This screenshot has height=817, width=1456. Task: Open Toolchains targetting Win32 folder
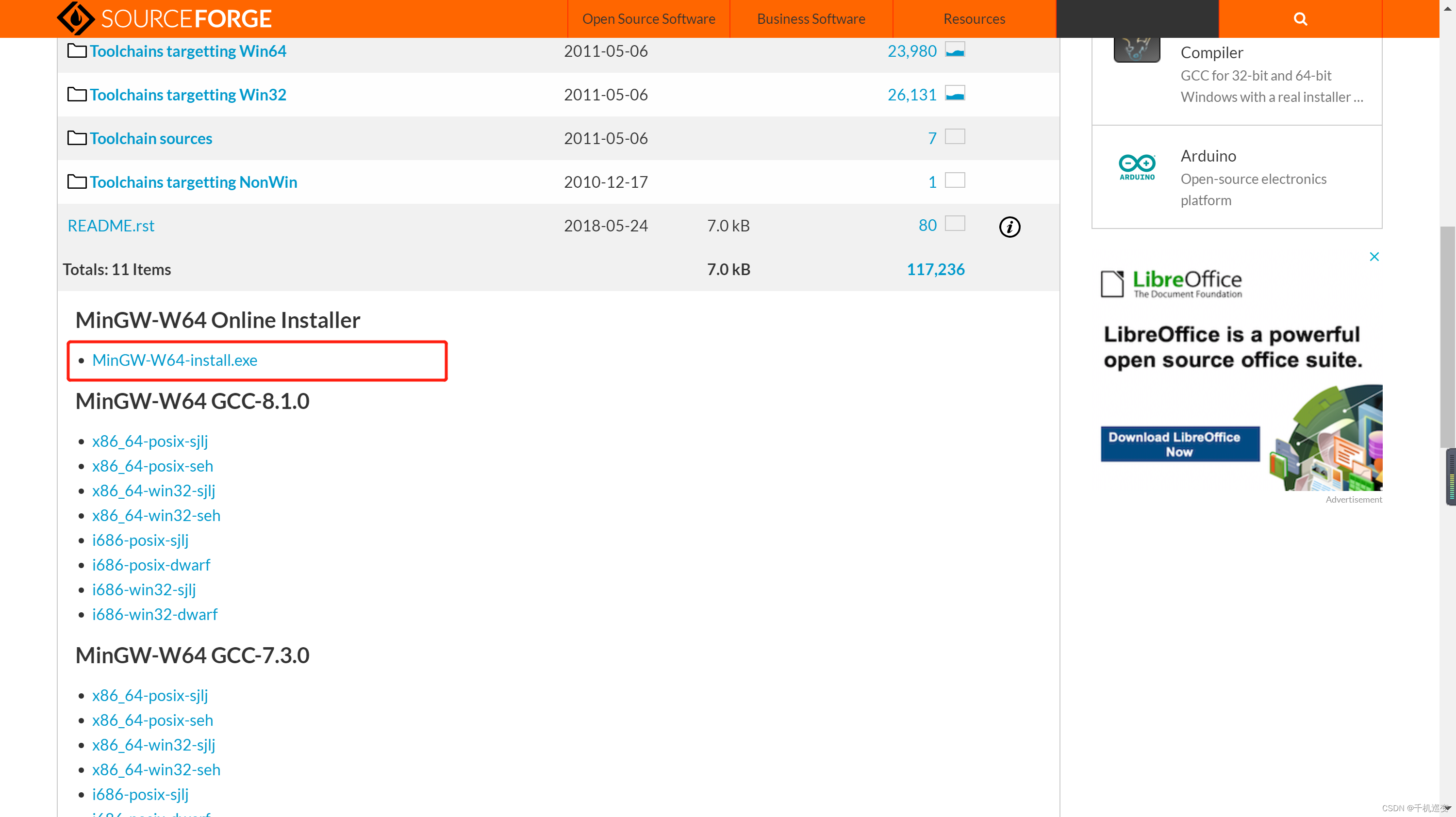188,94
